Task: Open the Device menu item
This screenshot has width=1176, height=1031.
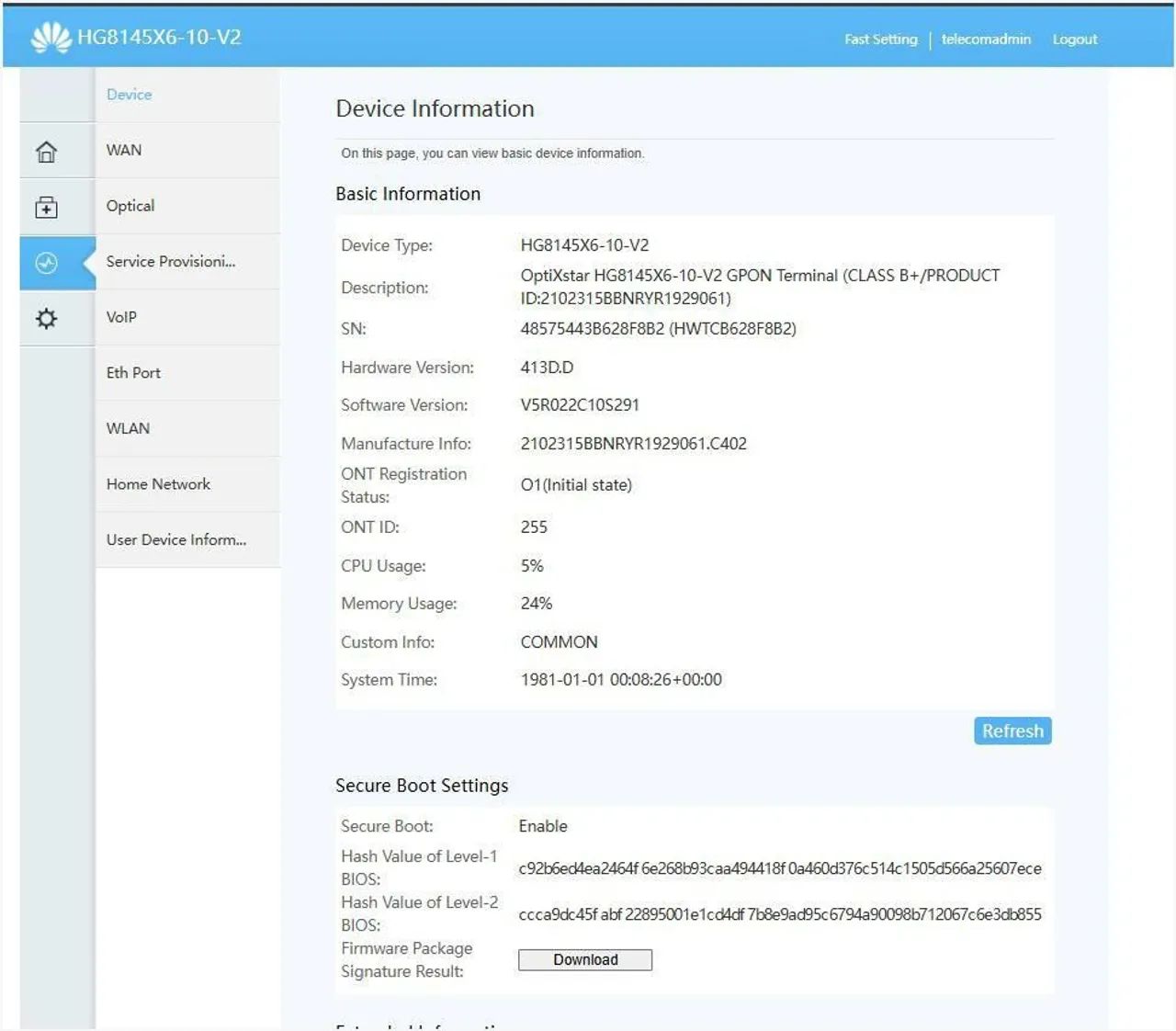Action: pos(130,95)
